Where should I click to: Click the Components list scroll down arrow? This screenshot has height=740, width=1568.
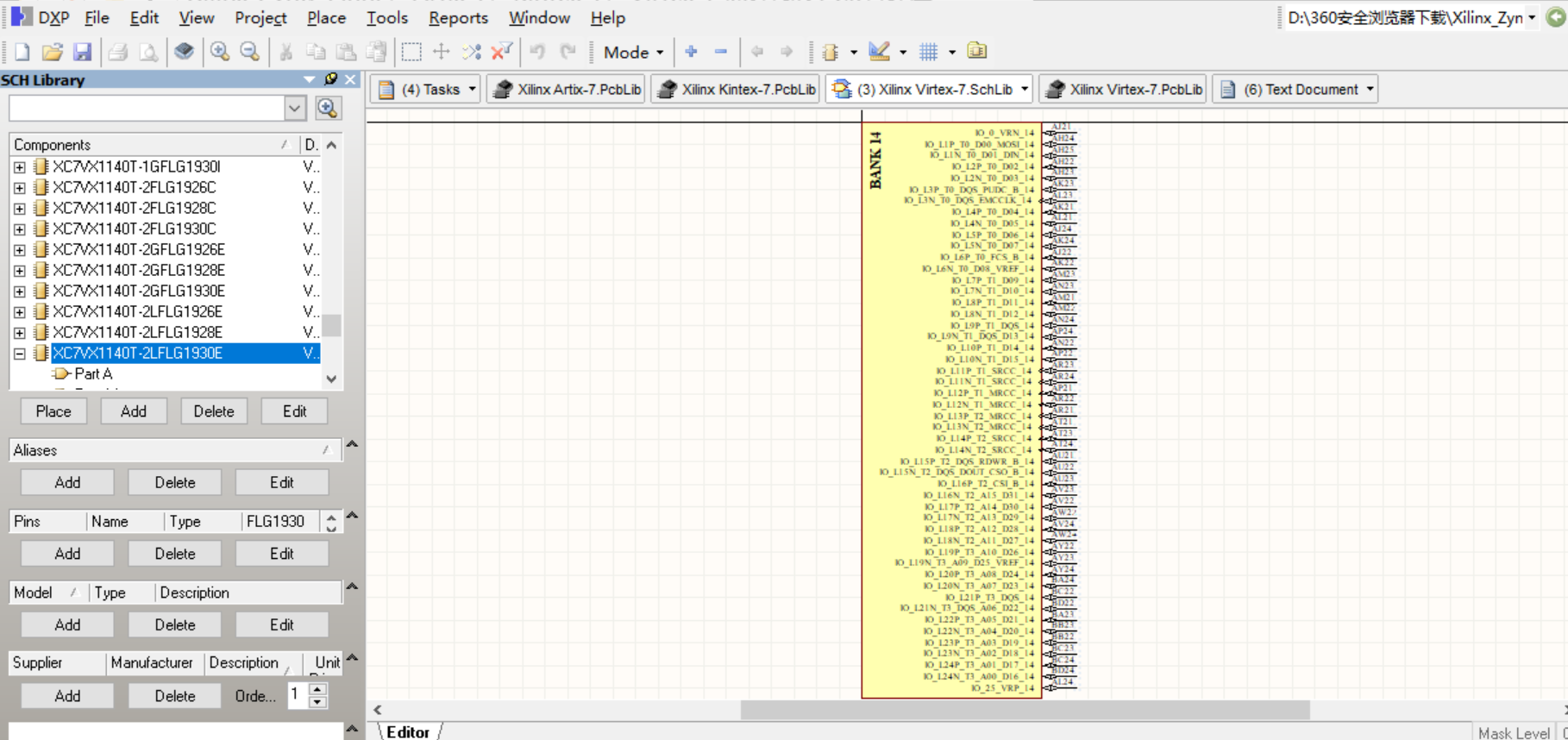(x=332, y=379)
